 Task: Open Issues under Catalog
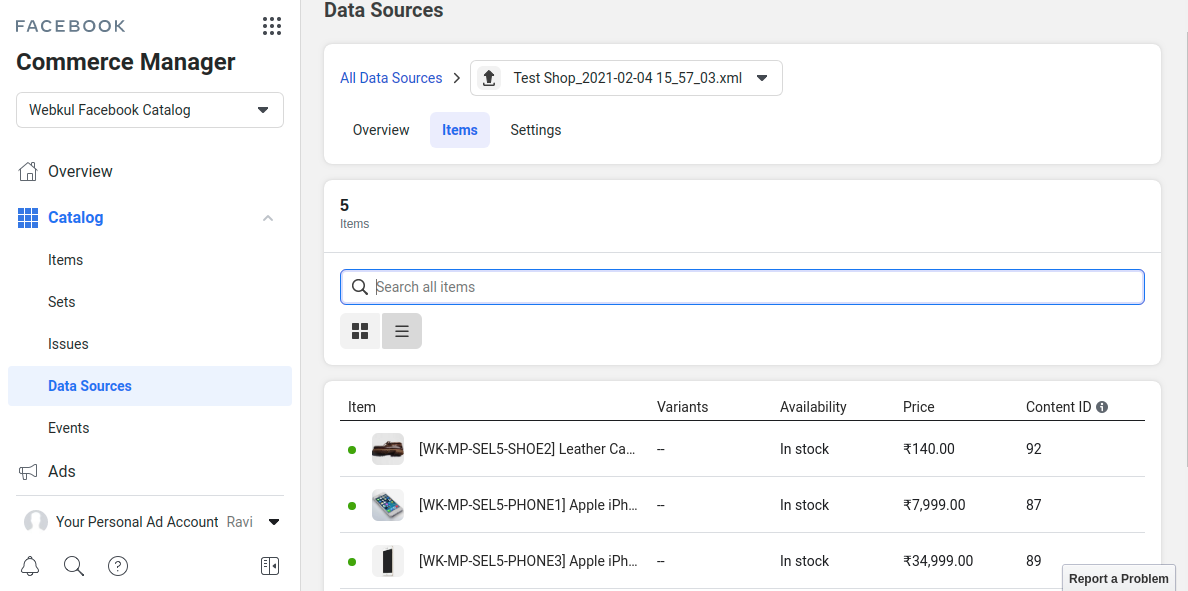click(68, 344)
